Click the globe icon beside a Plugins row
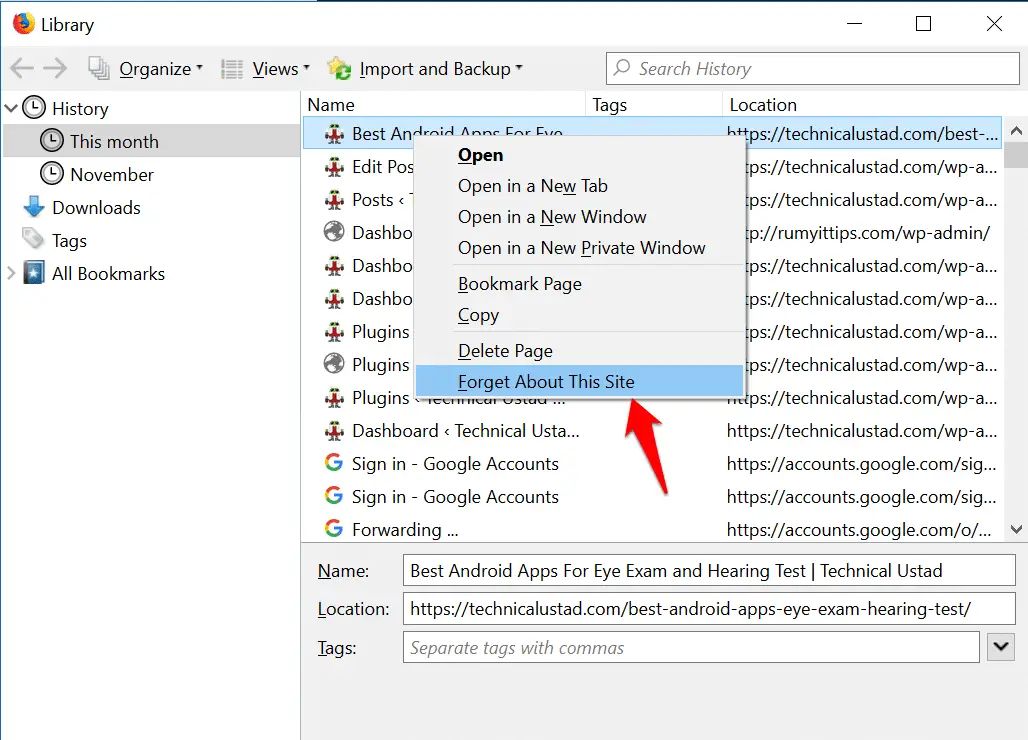 click(334, 364)
